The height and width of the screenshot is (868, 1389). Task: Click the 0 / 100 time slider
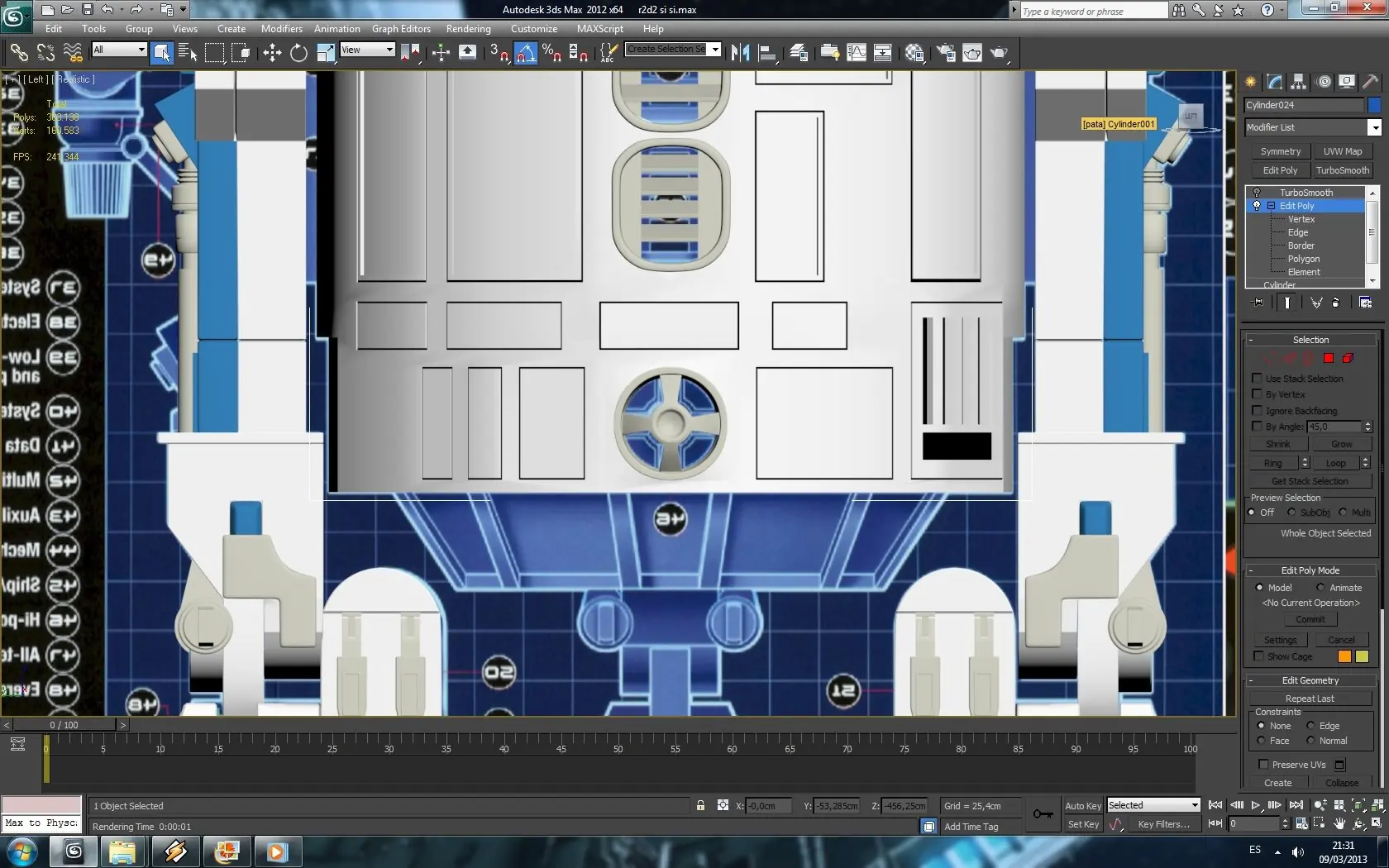[64, 725]
